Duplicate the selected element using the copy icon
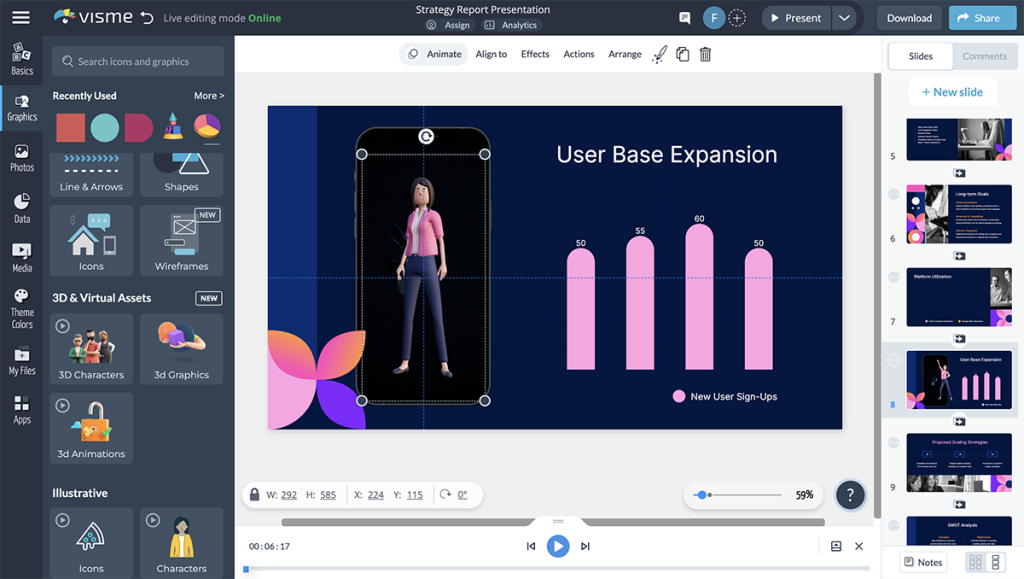This screenshot has width=1024, height=579. tap(684, 54)
